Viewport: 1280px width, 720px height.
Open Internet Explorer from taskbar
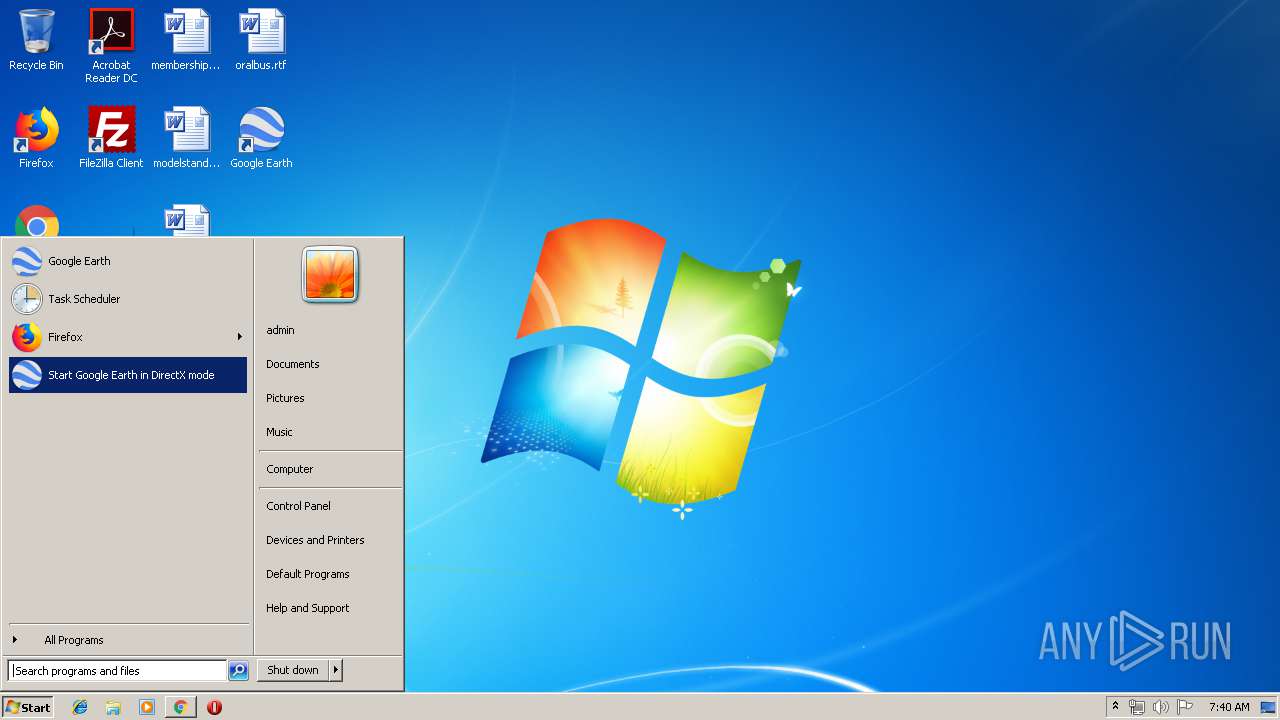point(80,707)
